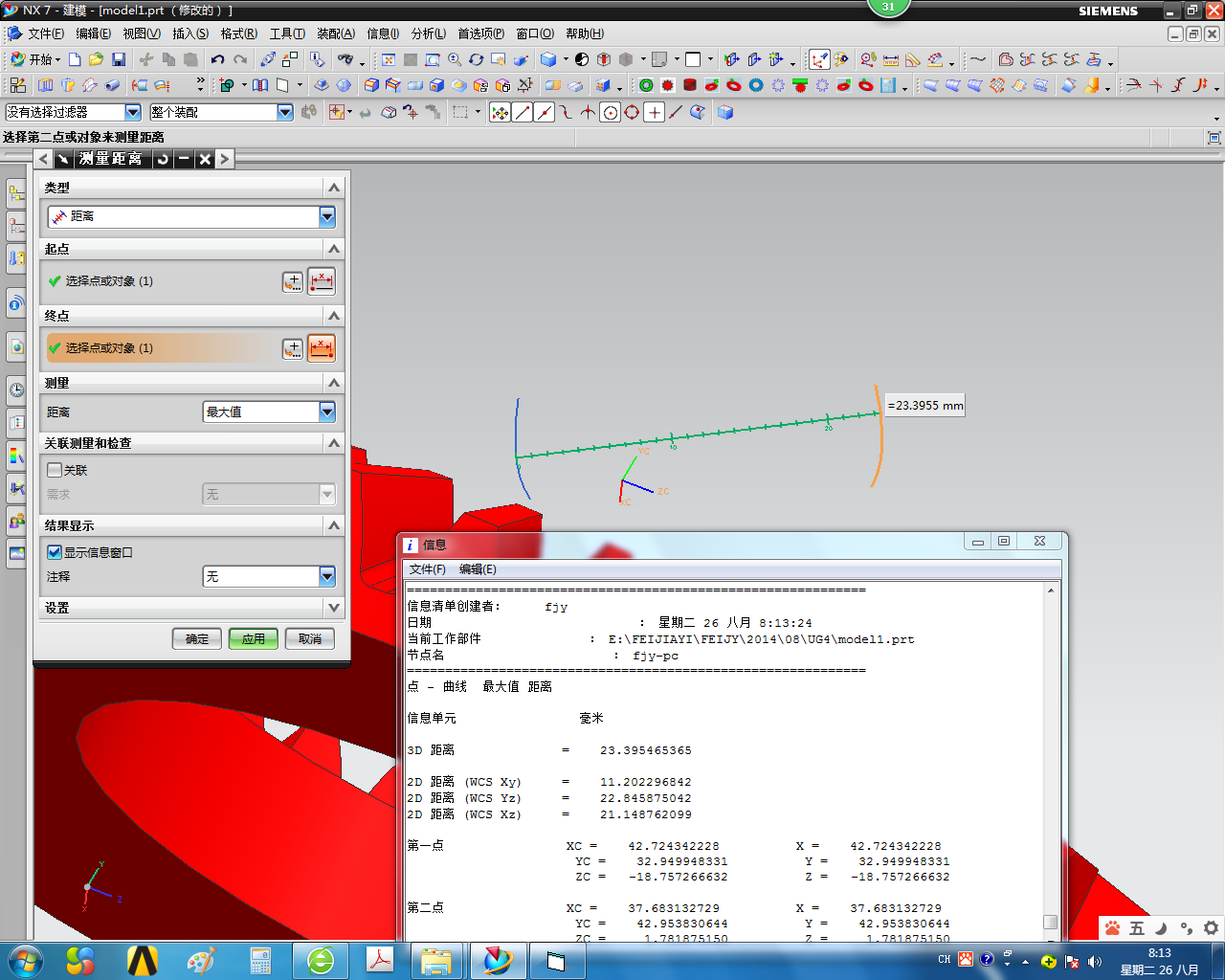Click start point selection plus icon
This screenshot has width=1225, height=980.
(x=293, y=281)
